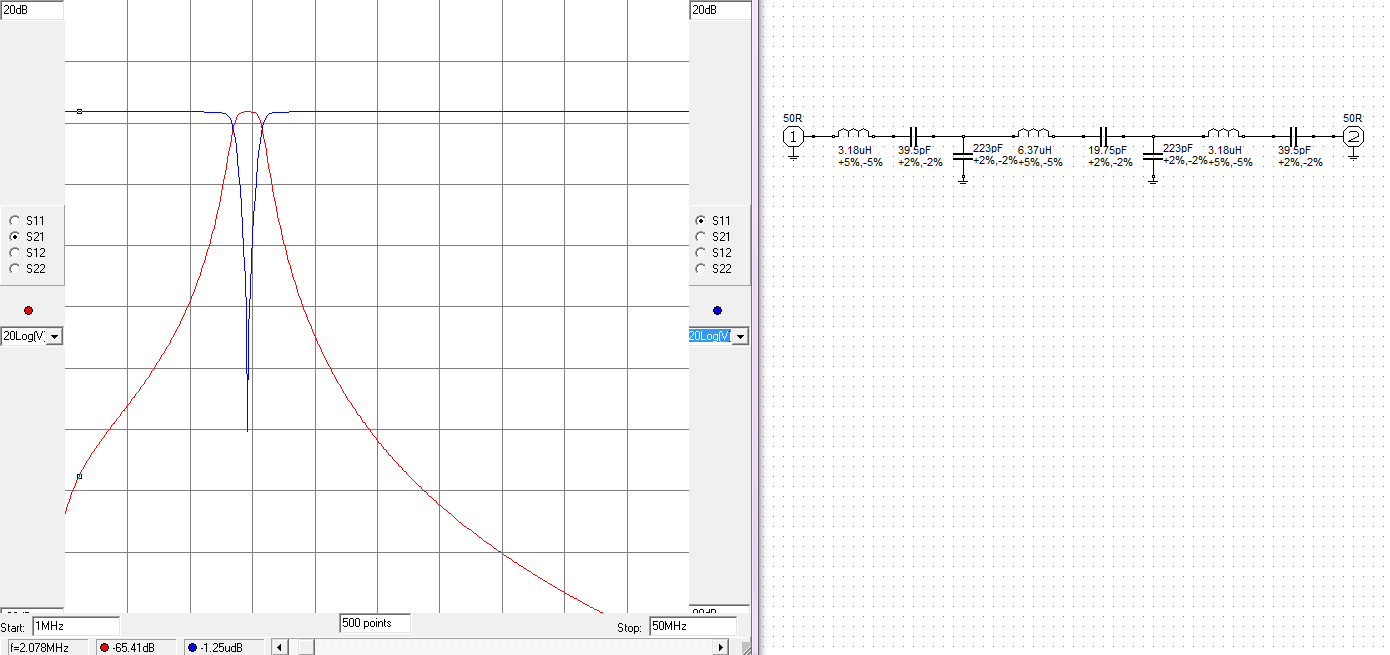Screen dimensions: 1390x655
Task: Select the first 223pF shunt capacitor
Action: [x=963, y=156]
